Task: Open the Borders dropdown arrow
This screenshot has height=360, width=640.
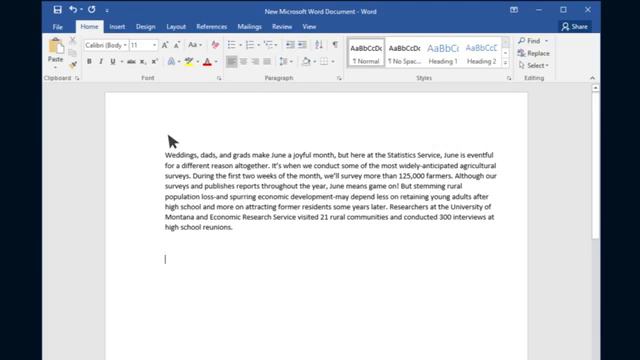Action: (x=333, y=62)
